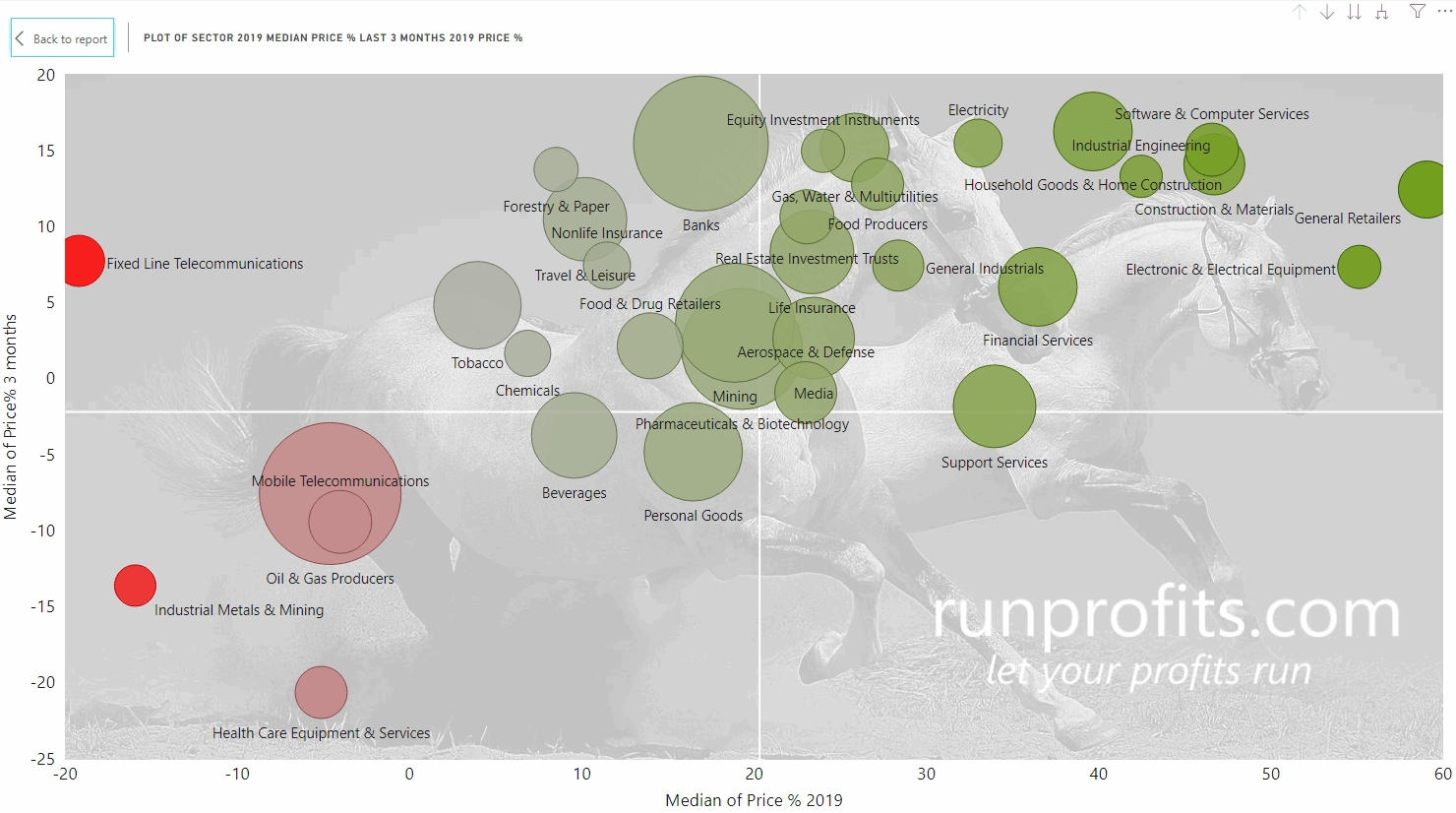Select the Health Care Equipment & Services bubble
This screenshot has height=813, width=1456.
click(x=321, y=692)
